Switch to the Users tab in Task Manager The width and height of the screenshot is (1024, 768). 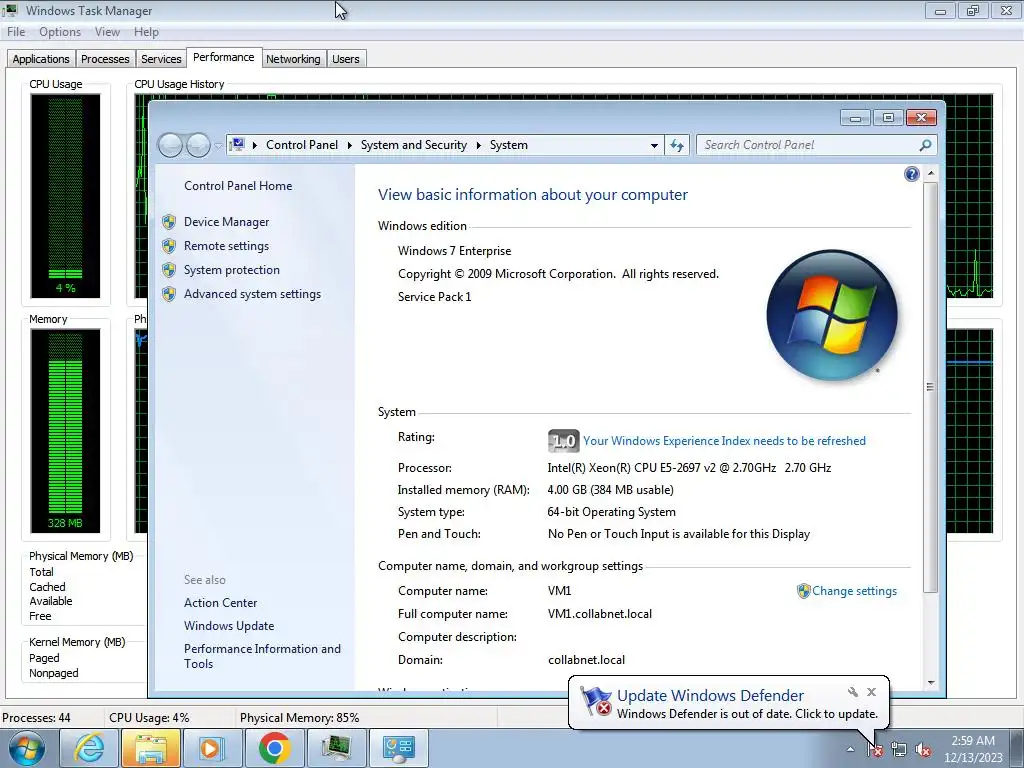(345, 59)
